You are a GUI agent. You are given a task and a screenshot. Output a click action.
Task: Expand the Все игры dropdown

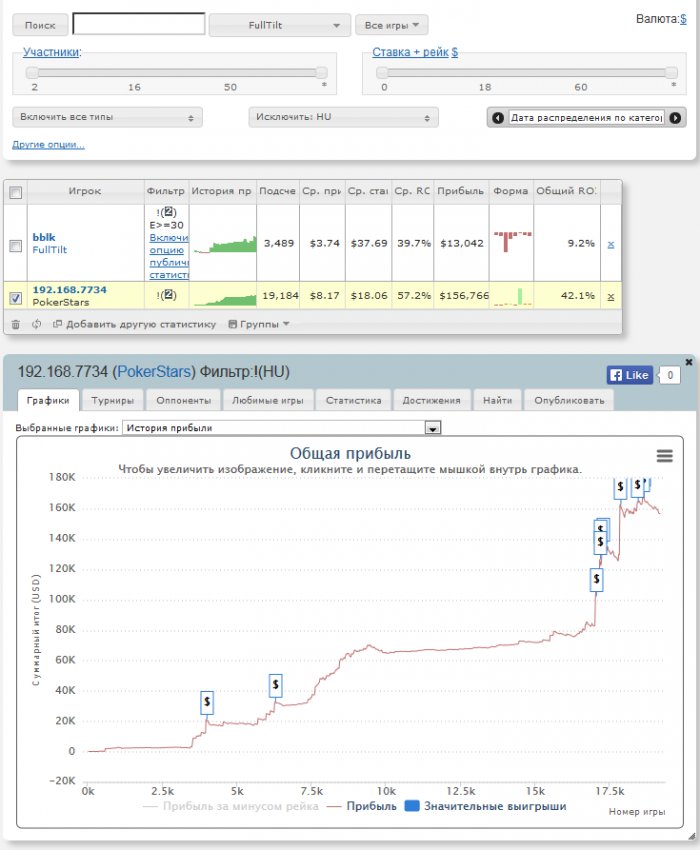coord(391,25)
